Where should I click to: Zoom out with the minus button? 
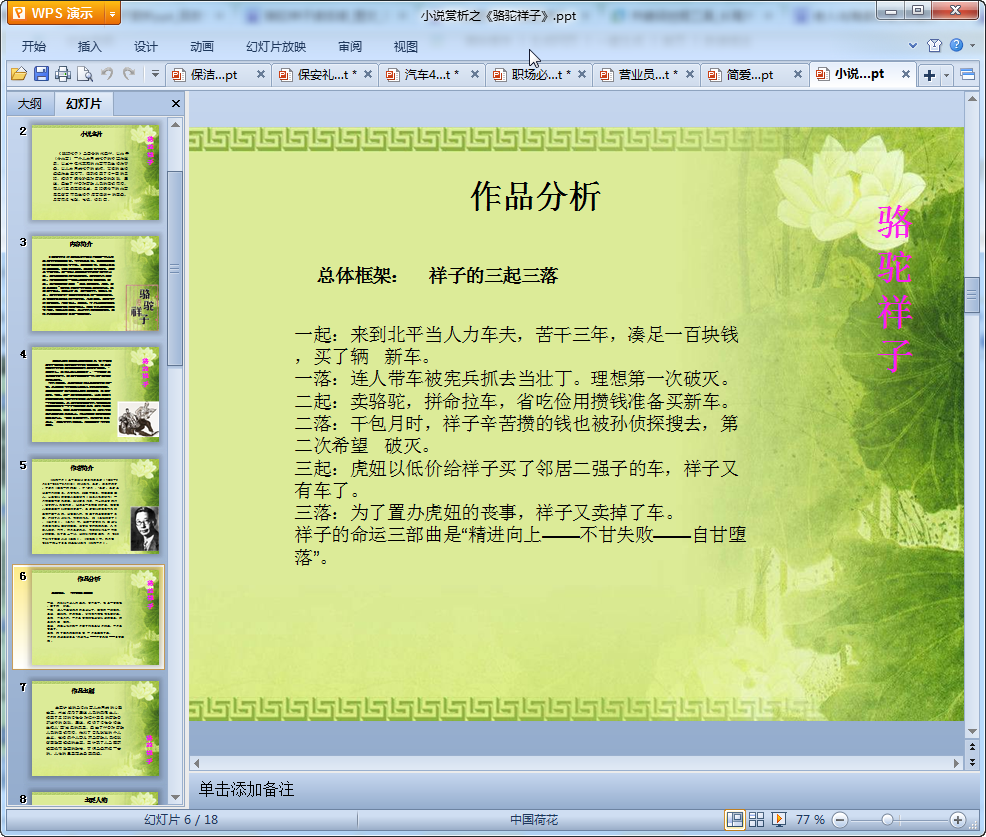[840, 820]
